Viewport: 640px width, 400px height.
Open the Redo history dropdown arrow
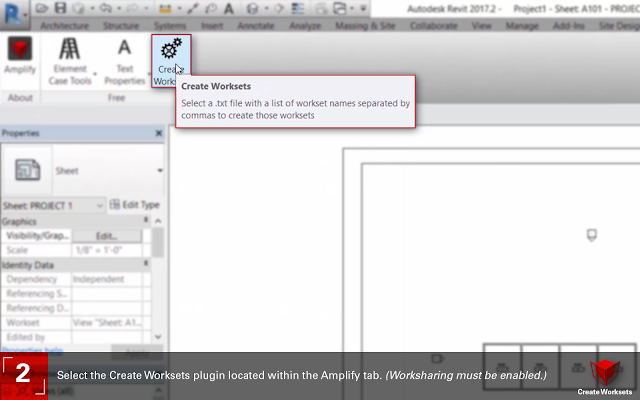tap(145, 8)
